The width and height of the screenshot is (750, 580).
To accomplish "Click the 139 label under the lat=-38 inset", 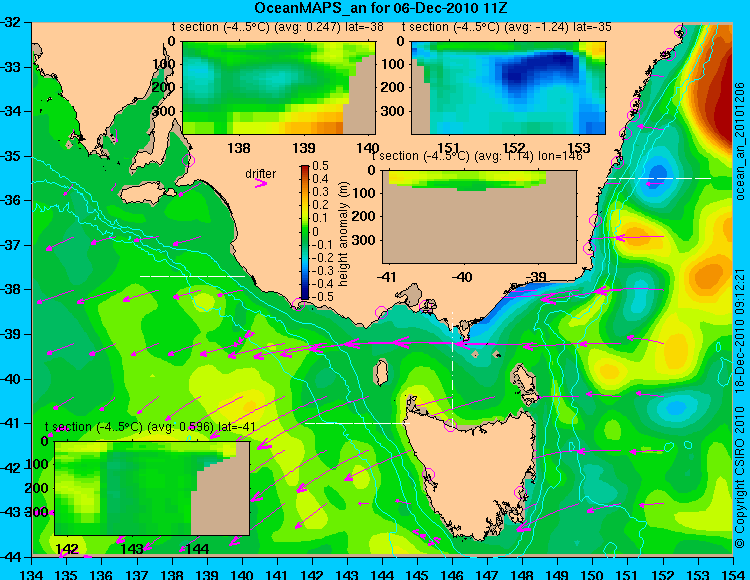I will pos(304,148).
